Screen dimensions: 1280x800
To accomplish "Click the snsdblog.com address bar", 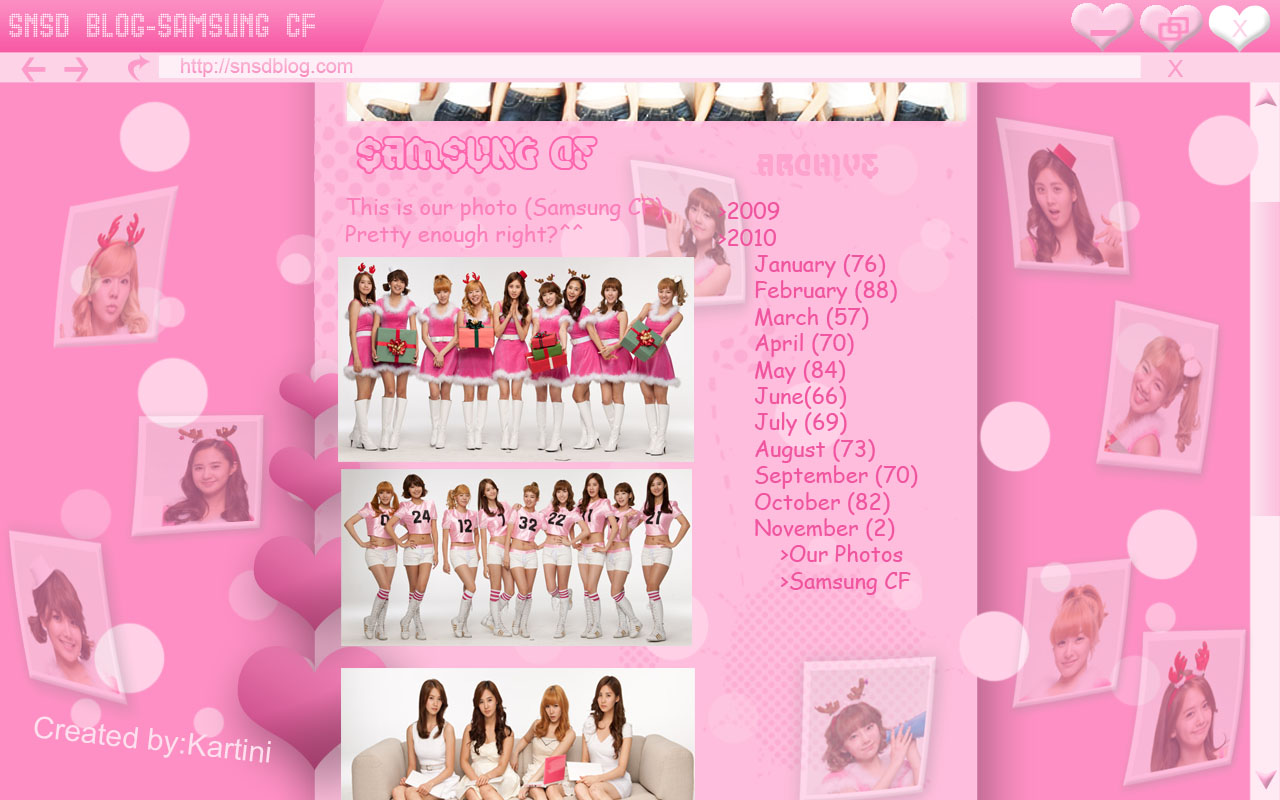I will 649,67.
